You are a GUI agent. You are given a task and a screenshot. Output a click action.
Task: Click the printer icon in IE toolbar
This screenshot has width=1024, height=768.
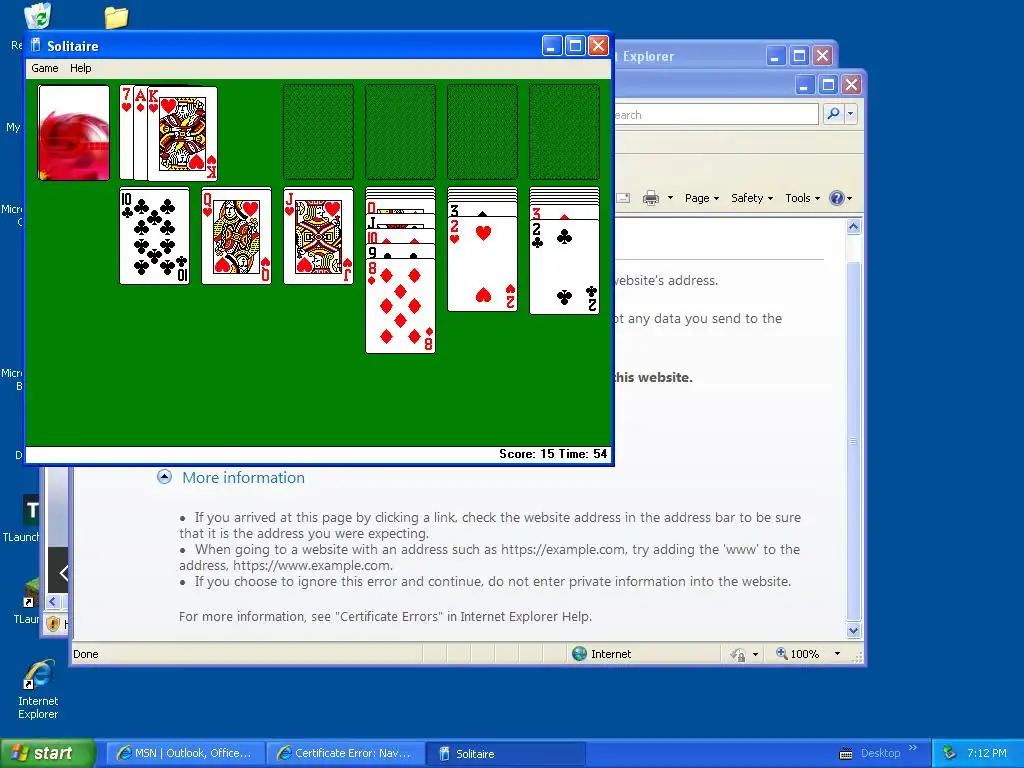650,198
